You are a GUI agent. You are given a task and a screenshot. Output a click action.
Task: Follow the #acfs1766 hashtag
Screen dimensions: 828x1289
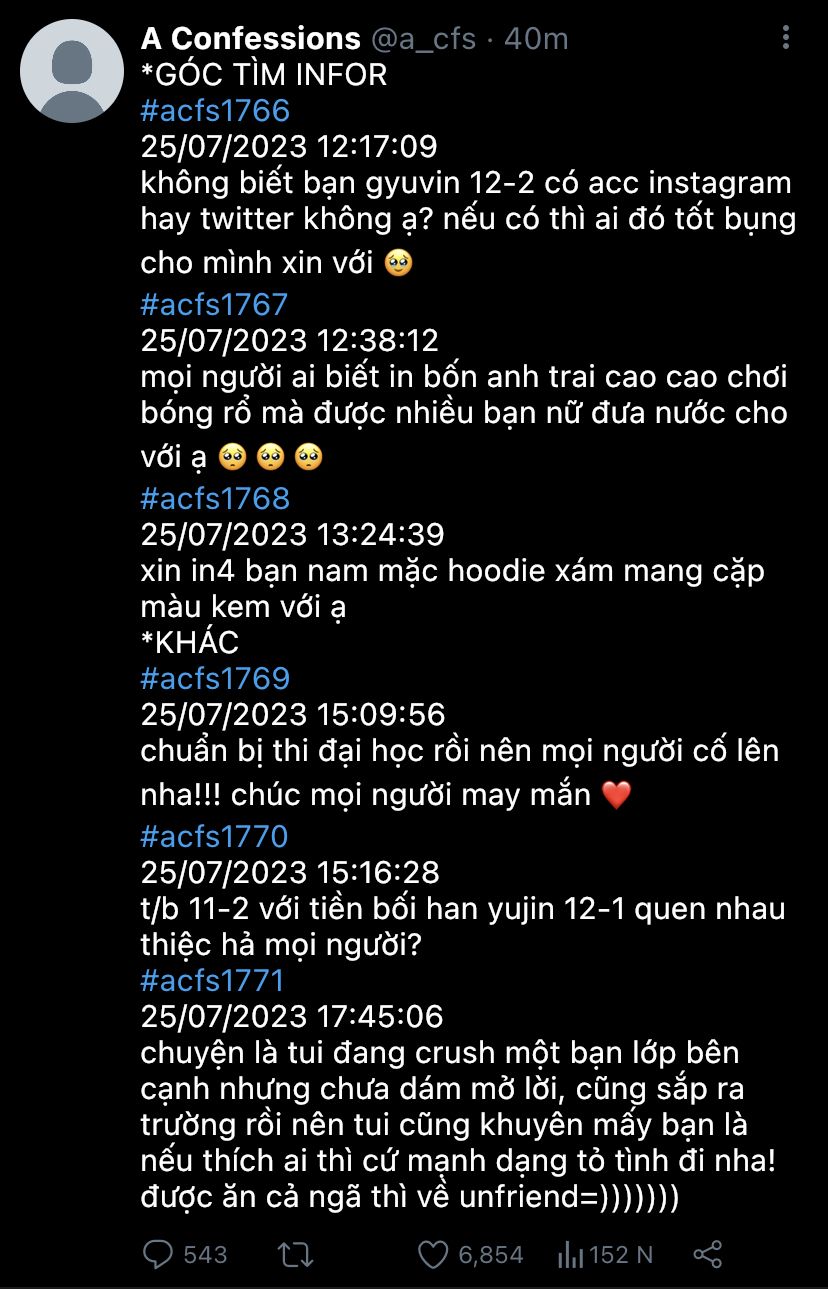215,110
